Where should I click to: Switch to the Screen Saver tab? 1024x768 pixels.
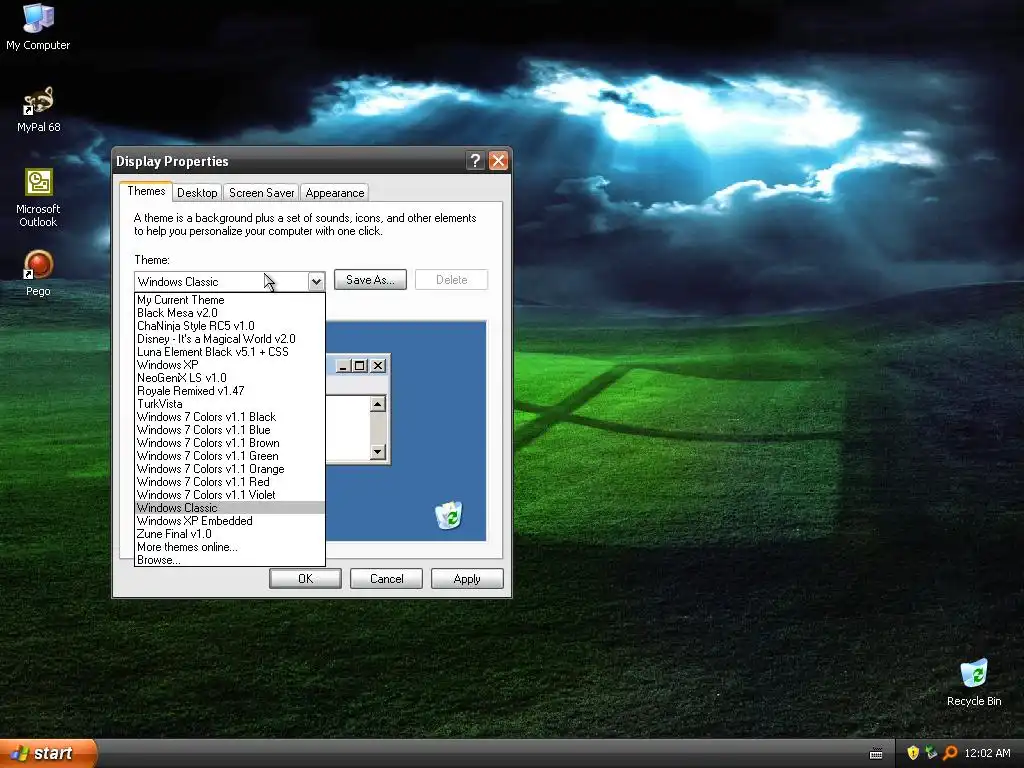point(261,193)
